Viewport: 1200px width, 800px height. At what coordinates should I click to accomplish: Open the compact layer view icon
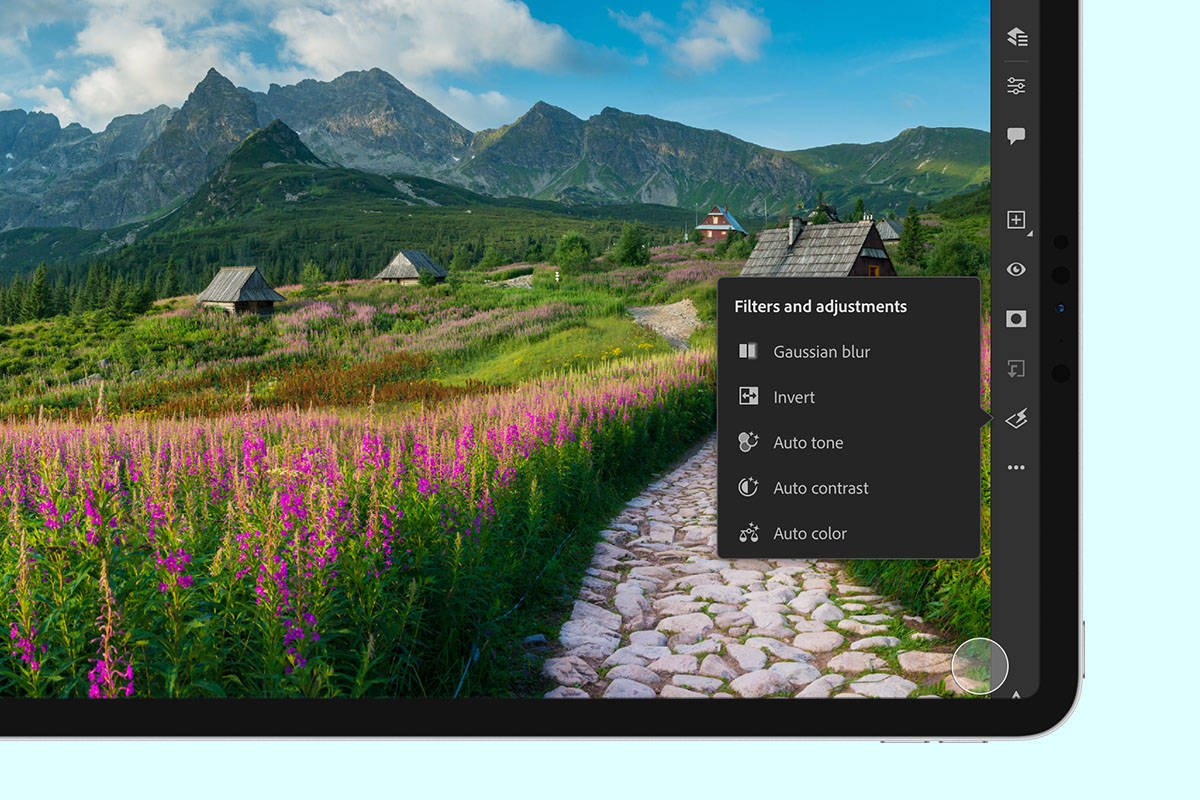coord(1016,37)
